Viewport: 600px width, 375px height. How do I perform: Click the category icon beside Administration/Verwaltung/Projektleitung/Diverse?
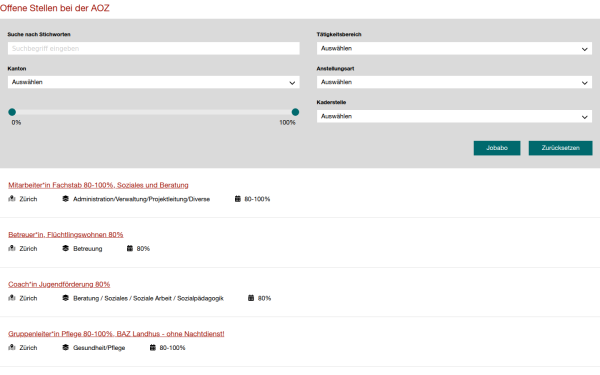[x=65, y=199]
